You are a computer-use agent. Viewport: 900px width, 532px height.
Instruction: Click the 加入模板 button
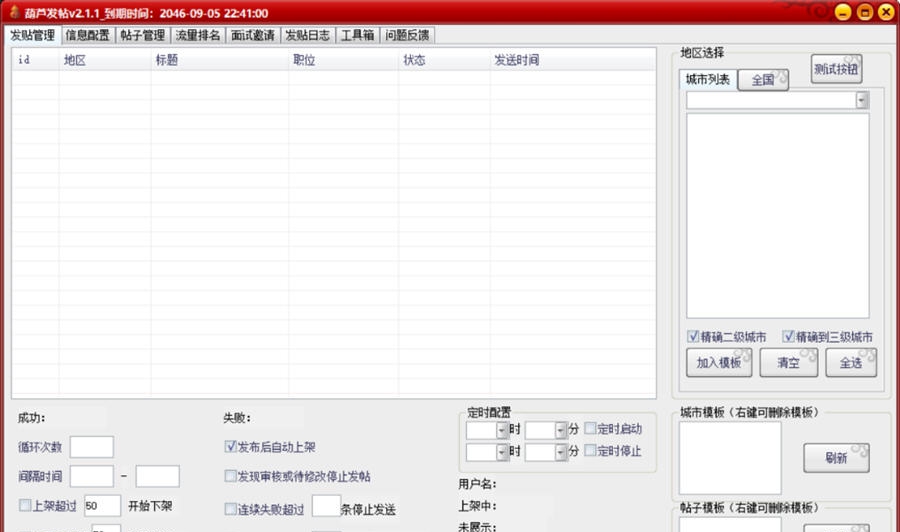coord(719,363)
